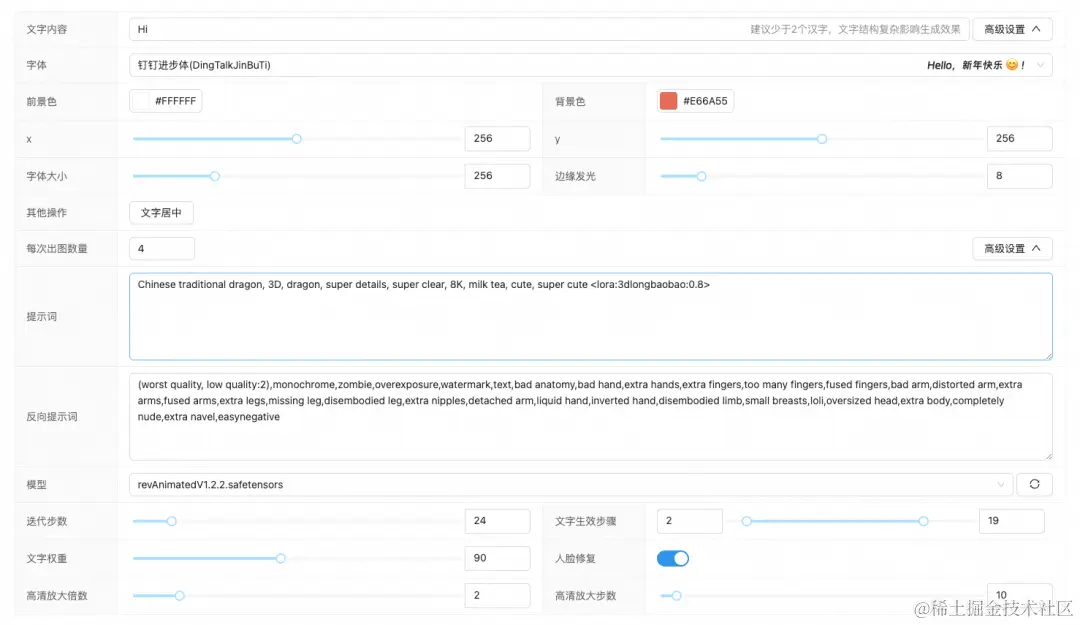1080x625 pixels.
Task: Focus the 高清放大步数 field showing 10
Action: (1019, 595)
